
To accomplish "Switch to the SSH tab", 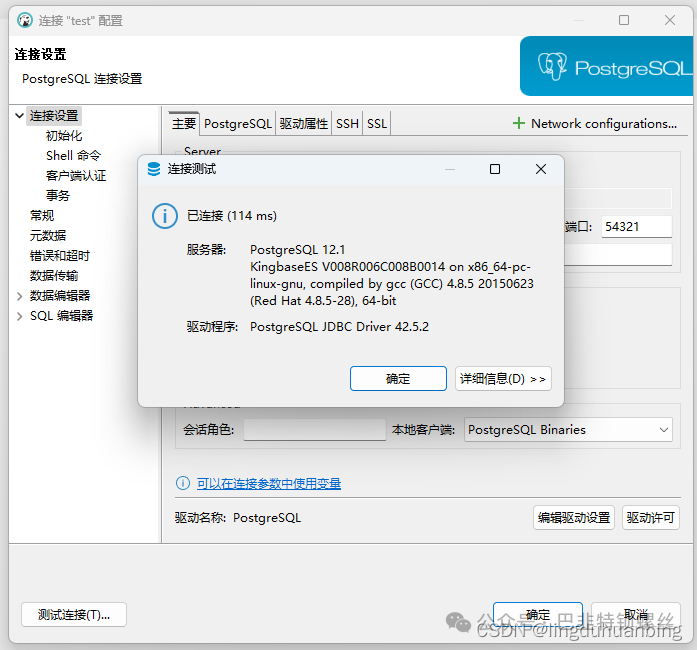I will click(x=347, y=124).
